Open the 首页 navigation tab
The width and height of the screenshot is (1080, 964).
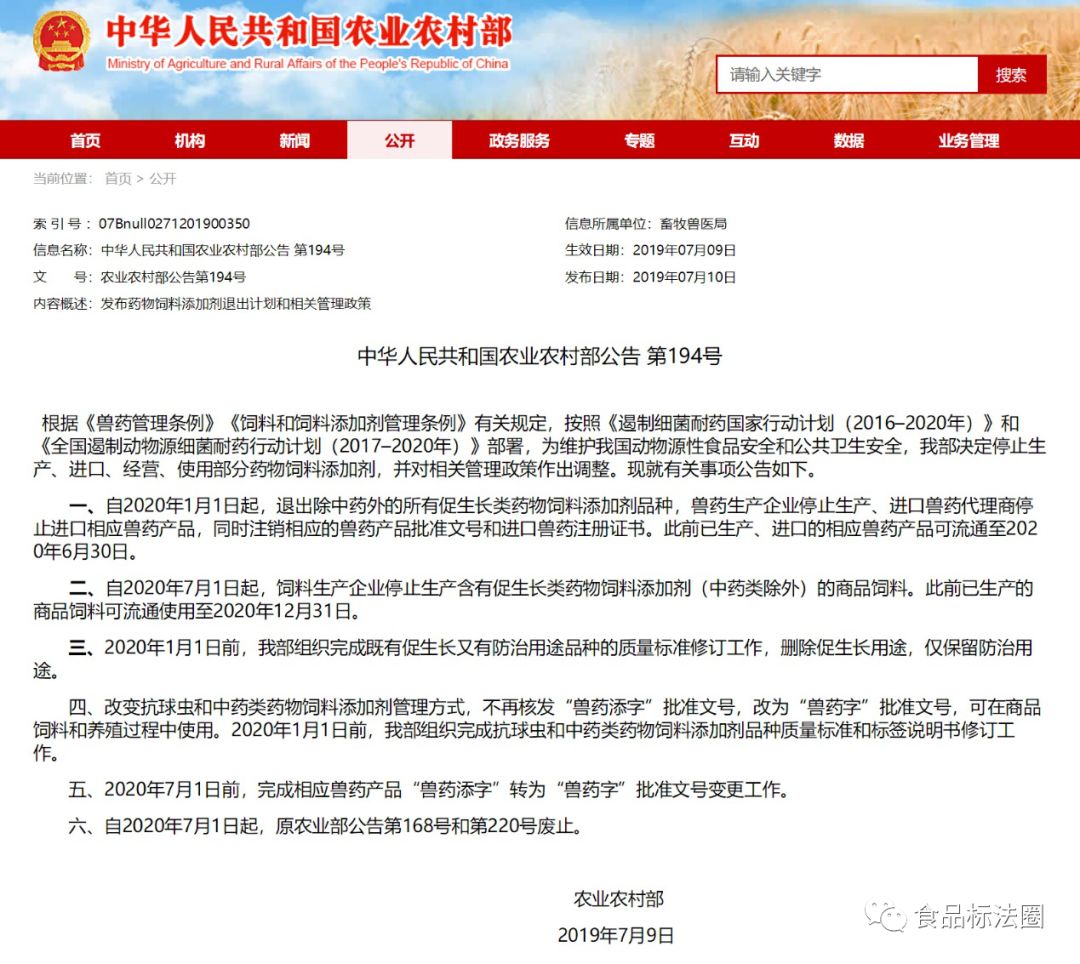click(85, 140)
